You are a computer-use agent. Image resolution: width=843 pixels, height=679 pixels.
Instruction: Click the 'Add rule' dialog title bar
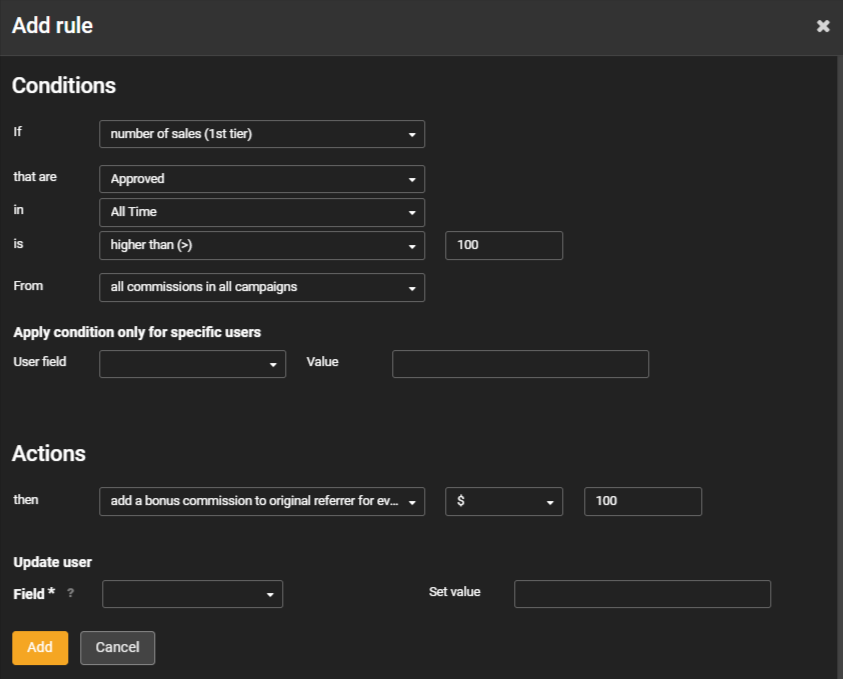pos(400,26)
